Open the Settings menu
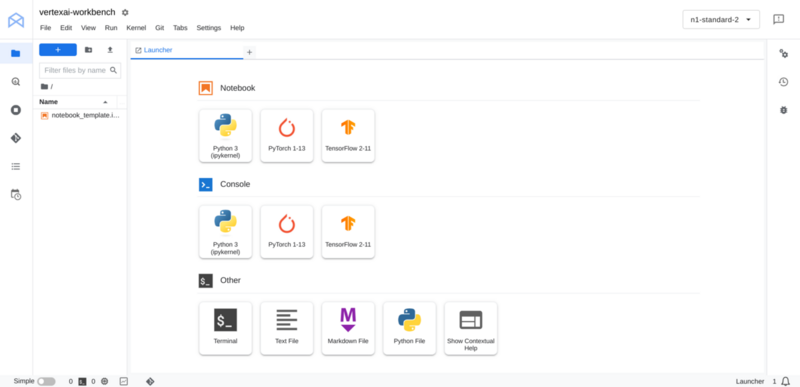Screen dimensions: 800x387 209,28
